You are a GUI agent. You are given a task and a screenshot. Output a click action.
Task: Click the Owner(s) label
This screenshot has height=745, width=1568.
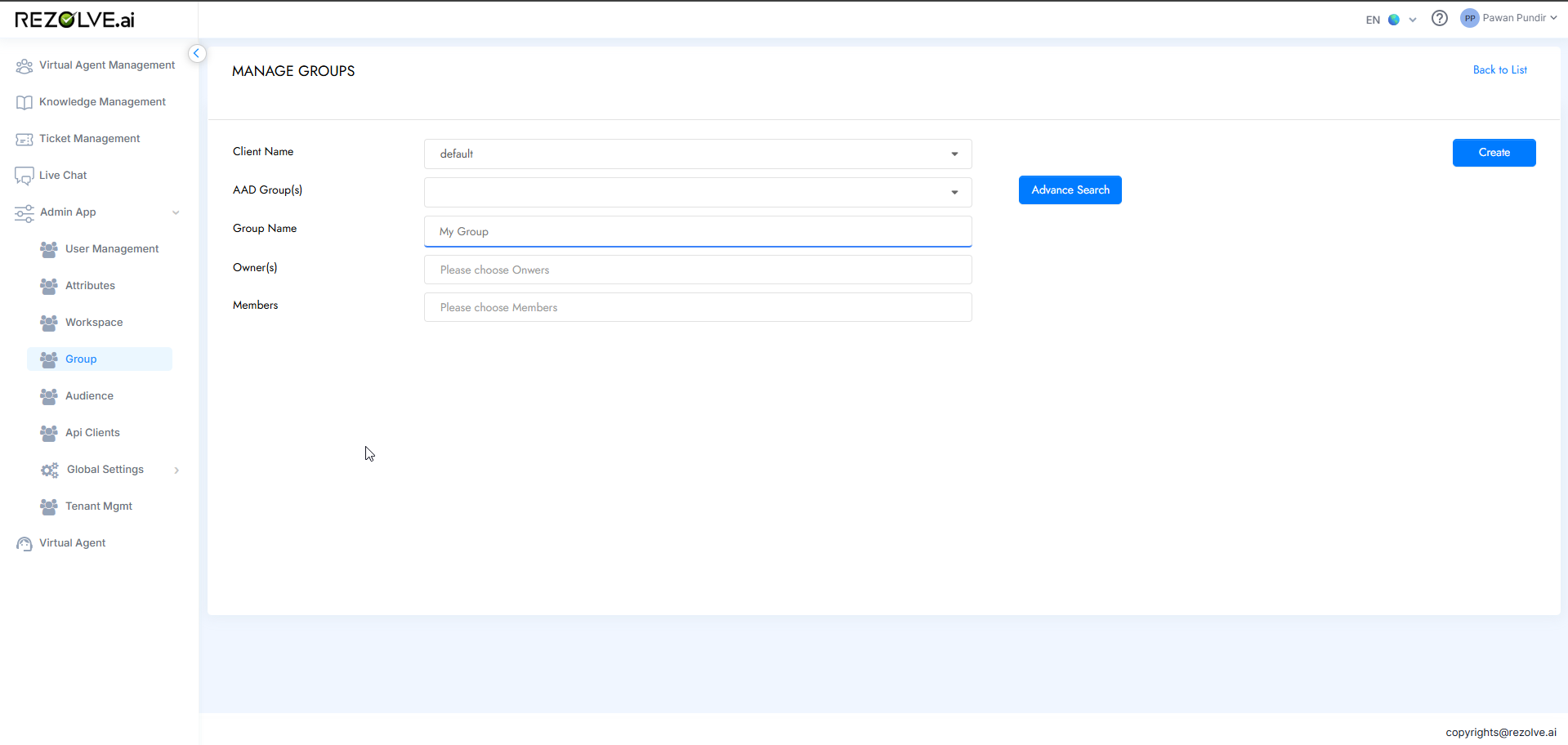(255, 268)
